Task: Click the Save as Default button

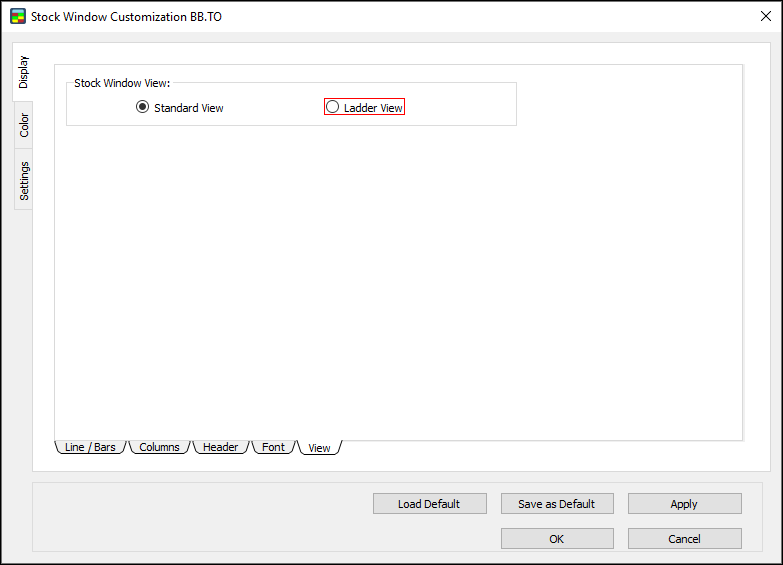Action: tap(556, 504)
